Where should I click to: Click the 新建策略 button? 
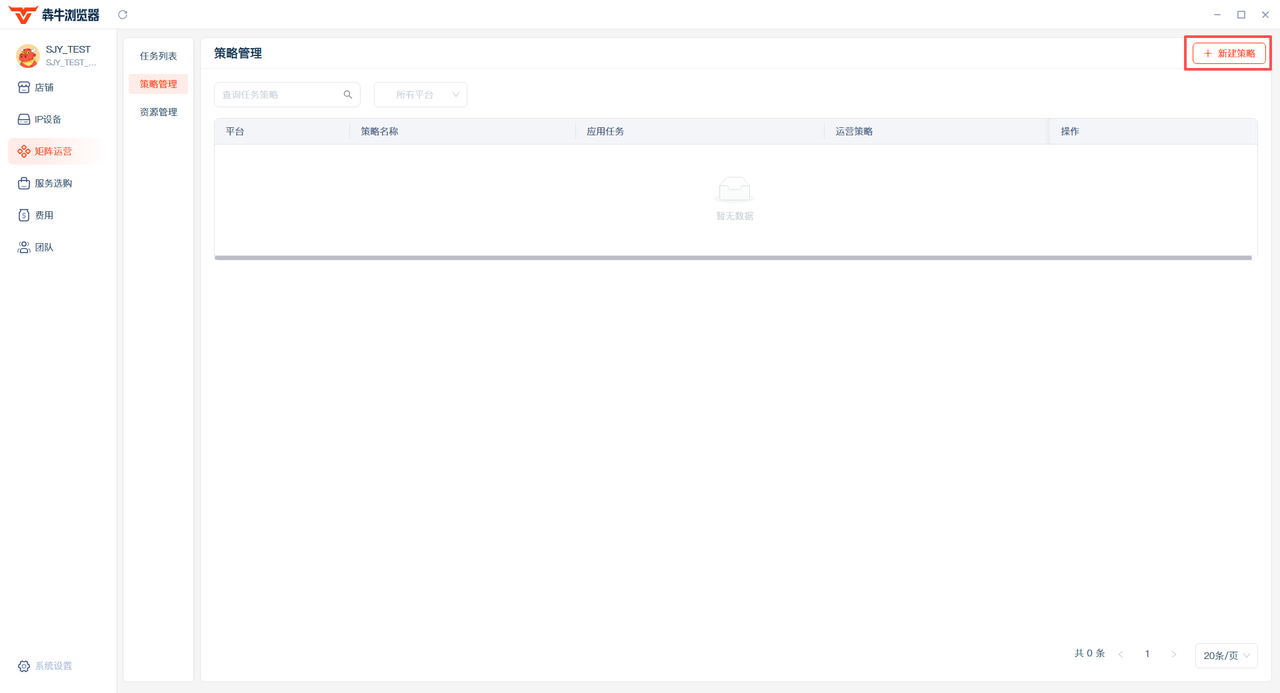coord(1229,53)
